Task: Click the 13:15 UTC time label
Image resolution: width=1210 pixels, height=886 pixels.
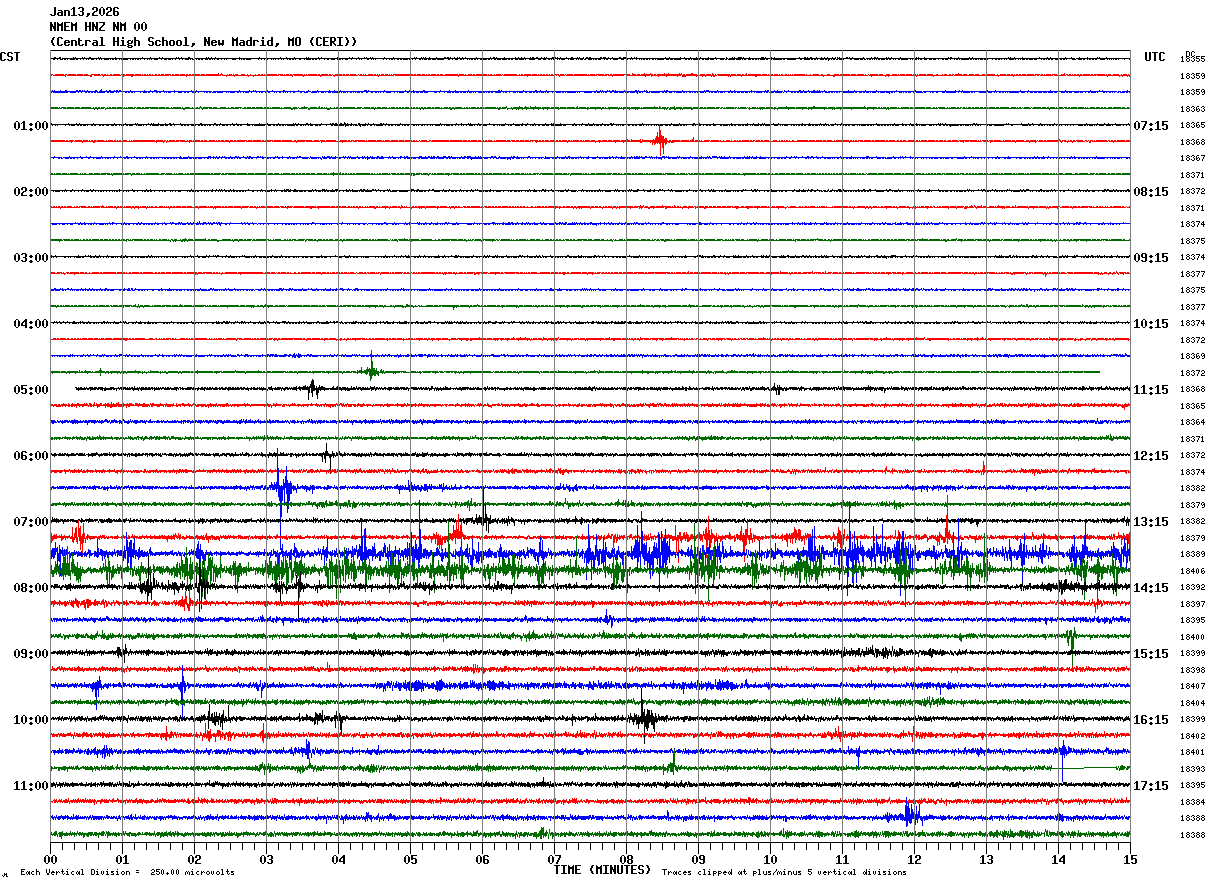Action: pos(1150,522)
